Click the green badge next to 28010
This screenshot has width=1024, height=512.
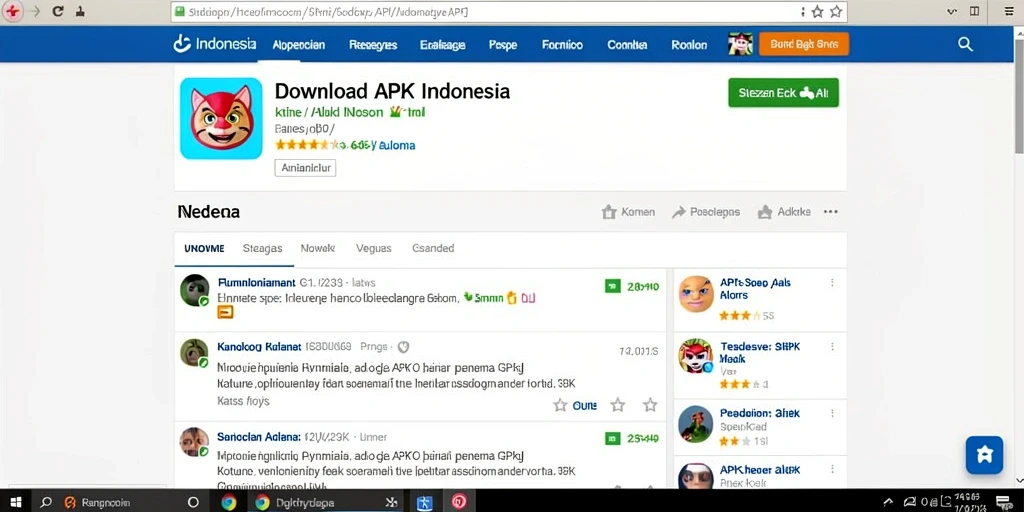(613, 285)
